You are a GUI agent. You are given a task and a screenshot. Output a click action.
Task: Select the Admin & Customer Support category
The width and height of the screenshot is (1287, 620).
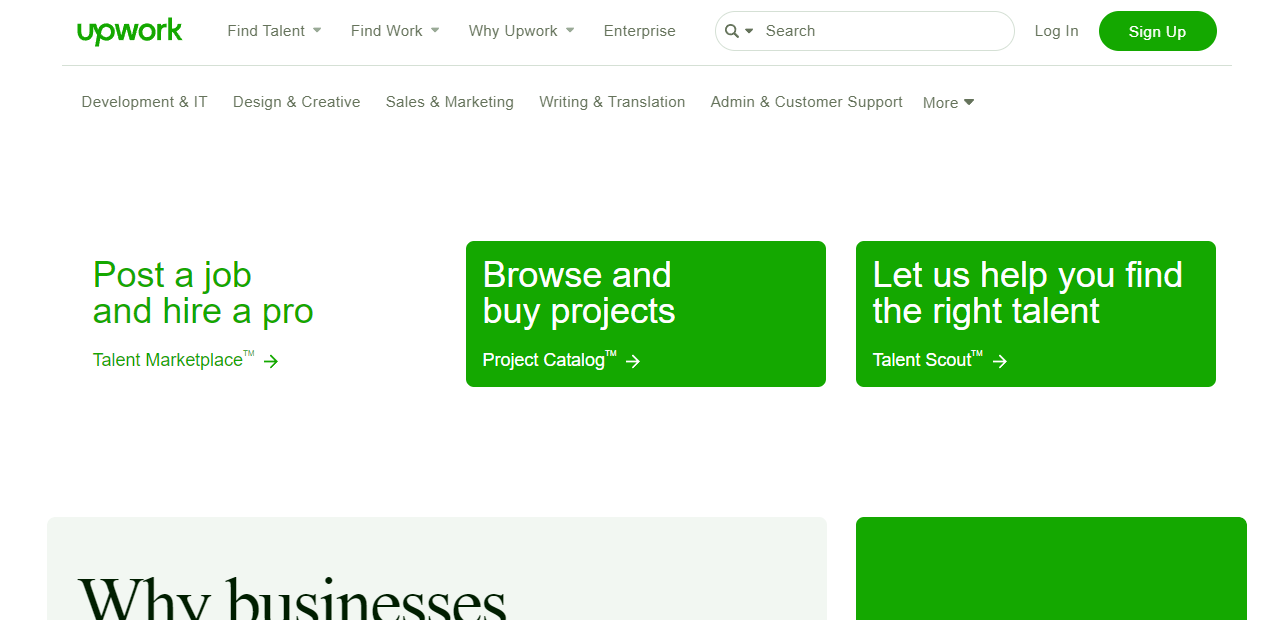(807, 102)
